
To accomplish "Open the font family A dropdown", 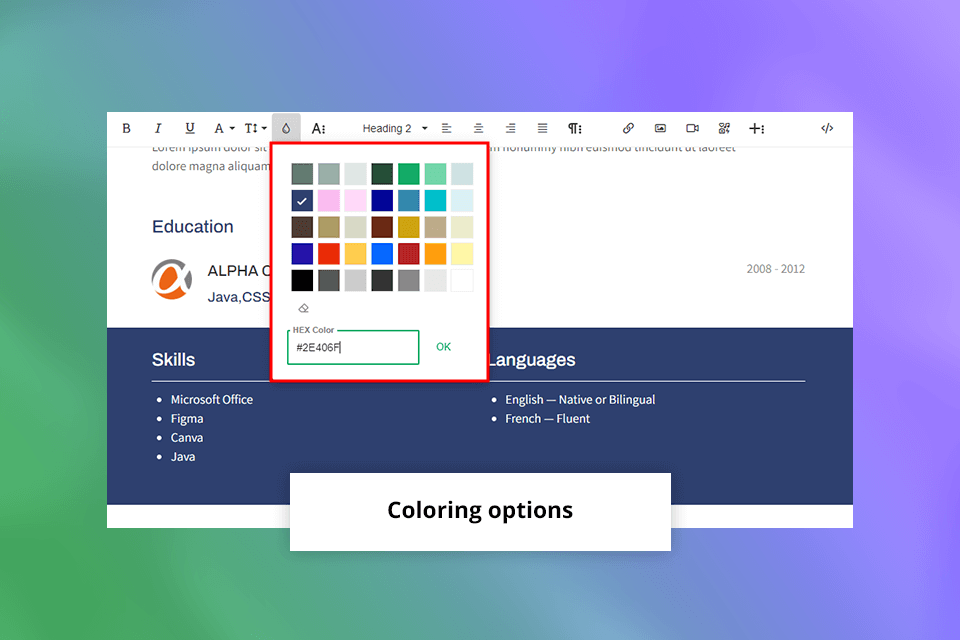I will coord(223,129).
